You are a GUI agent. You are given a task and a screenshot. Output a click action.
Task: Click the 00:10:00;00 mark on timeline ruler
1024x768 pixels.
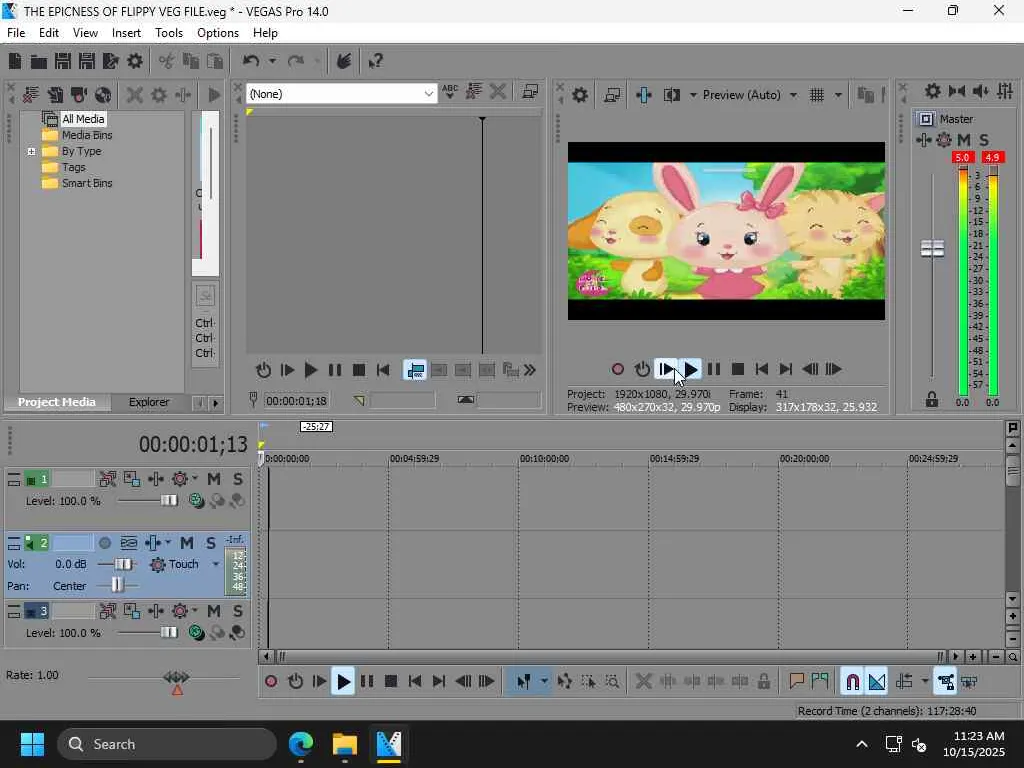click(544, 459)
